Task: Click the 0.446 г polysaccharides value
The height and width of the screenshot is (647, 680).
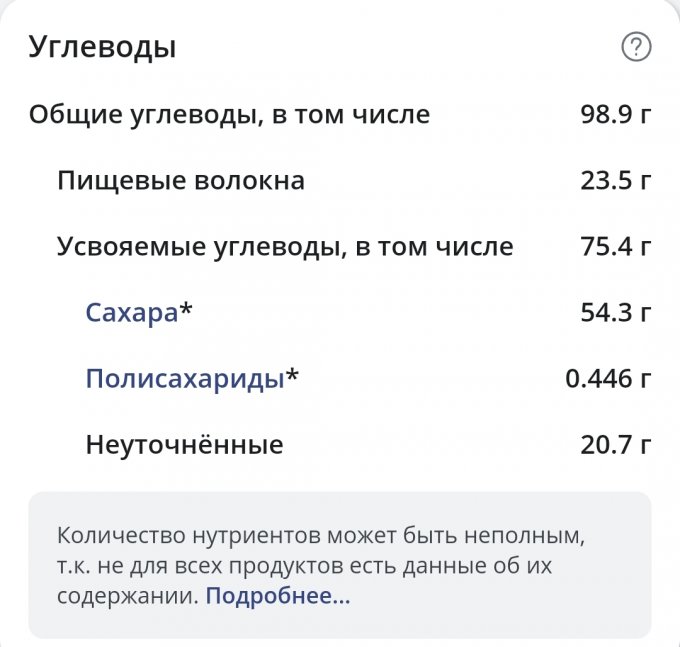Action: 608,379
